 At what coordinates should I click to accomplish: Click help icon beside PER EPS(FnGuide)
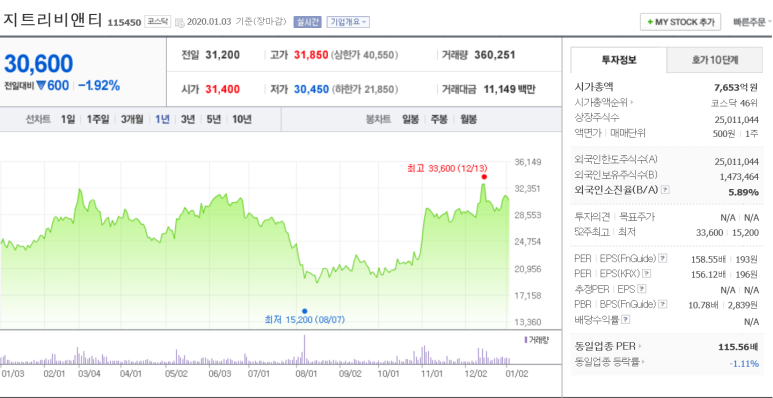663,258
